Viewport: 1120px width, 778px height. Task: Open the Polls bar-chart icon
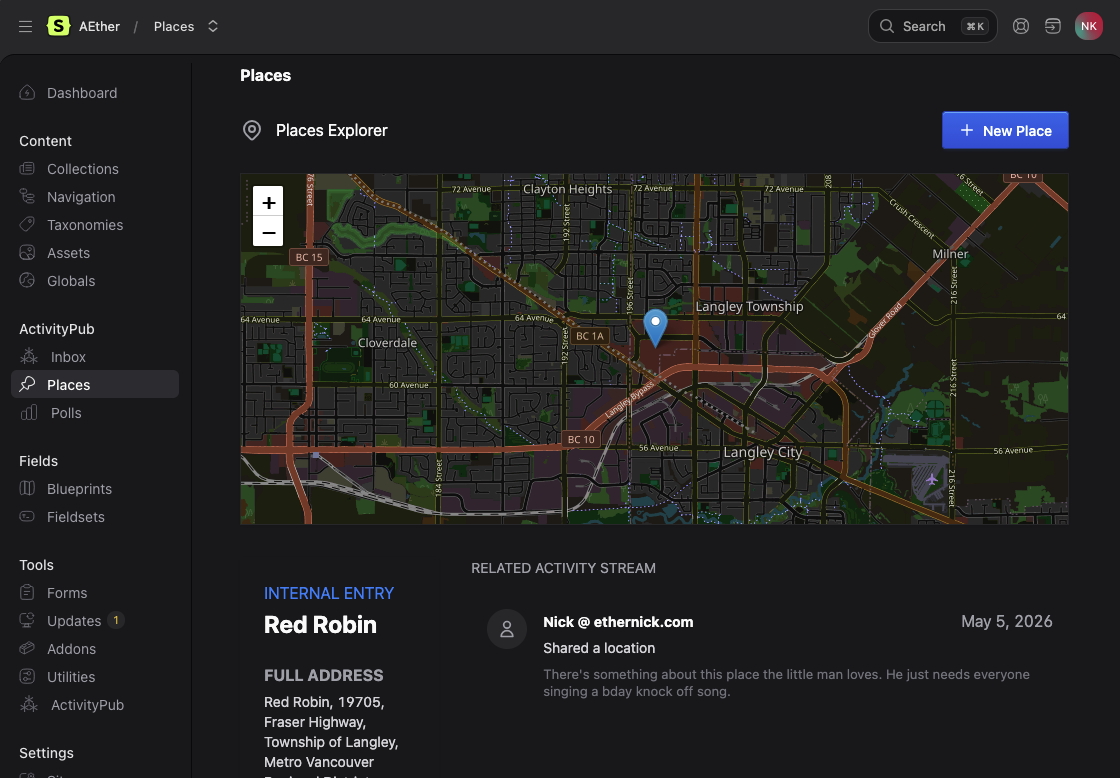[29, 413]
